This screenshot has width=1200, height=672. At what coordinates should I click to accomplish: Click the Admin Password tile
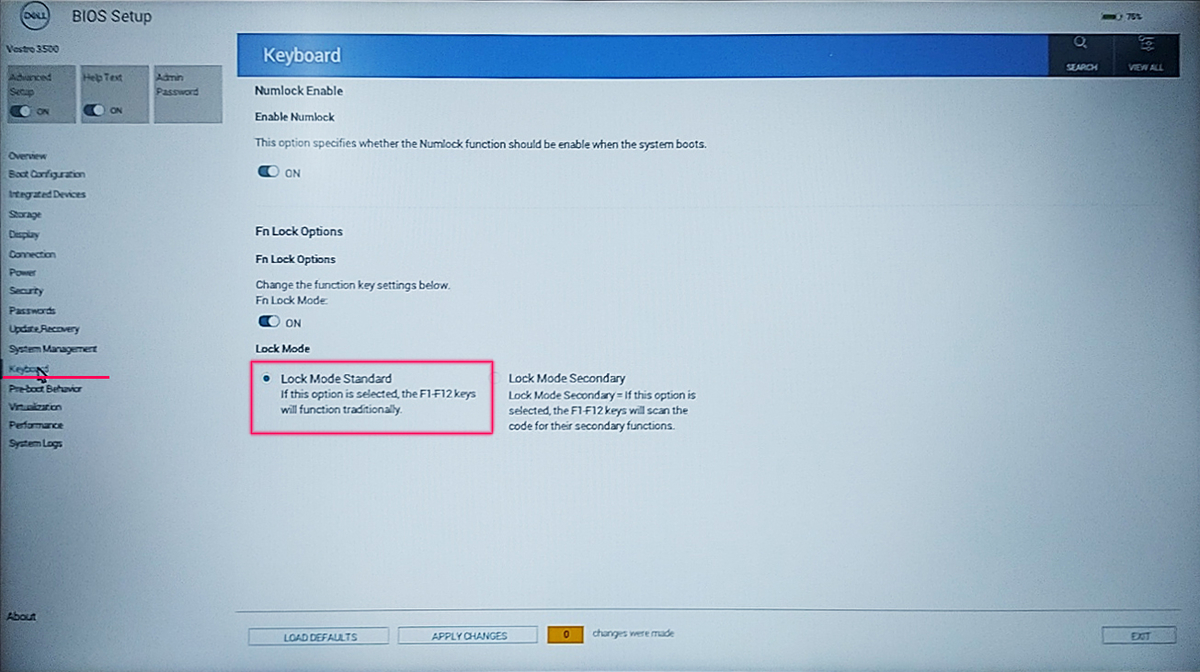[186, 94]
